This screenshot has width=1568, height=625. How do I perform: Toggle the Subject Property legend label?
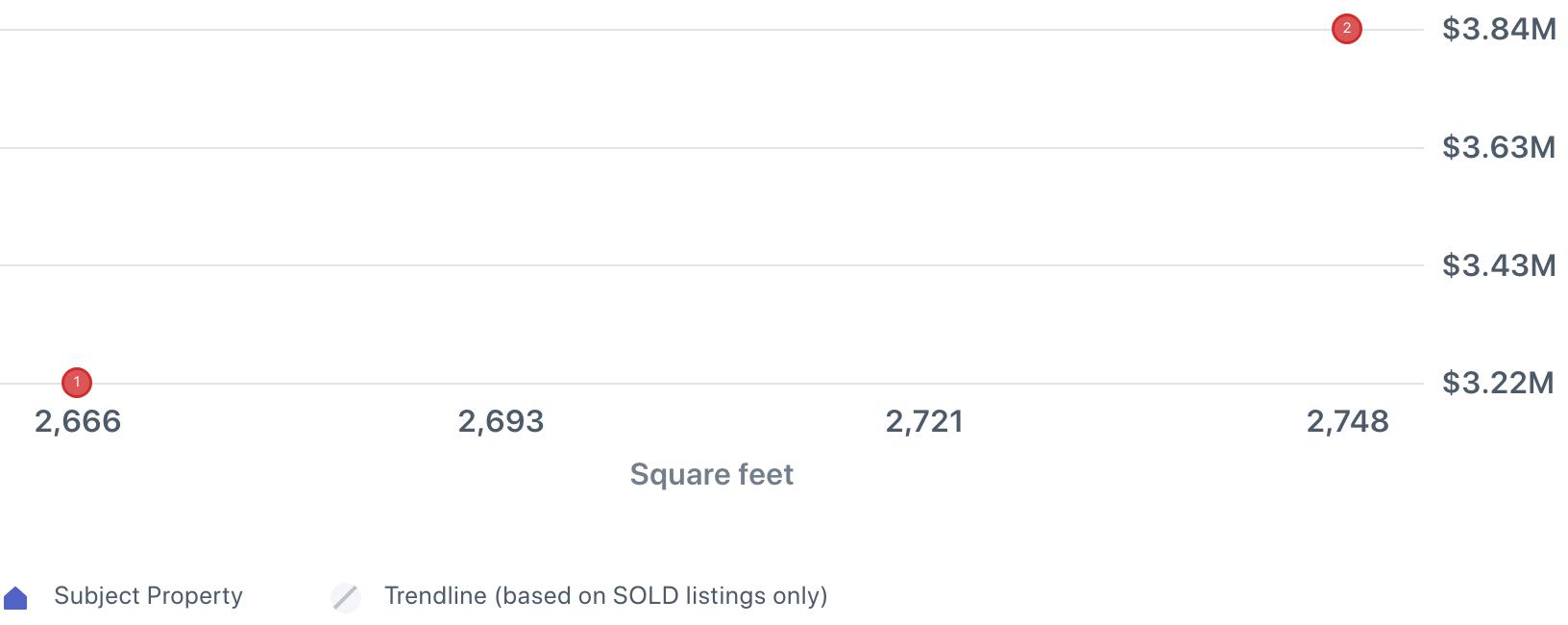pyautogui.click(x=148, y=596)
